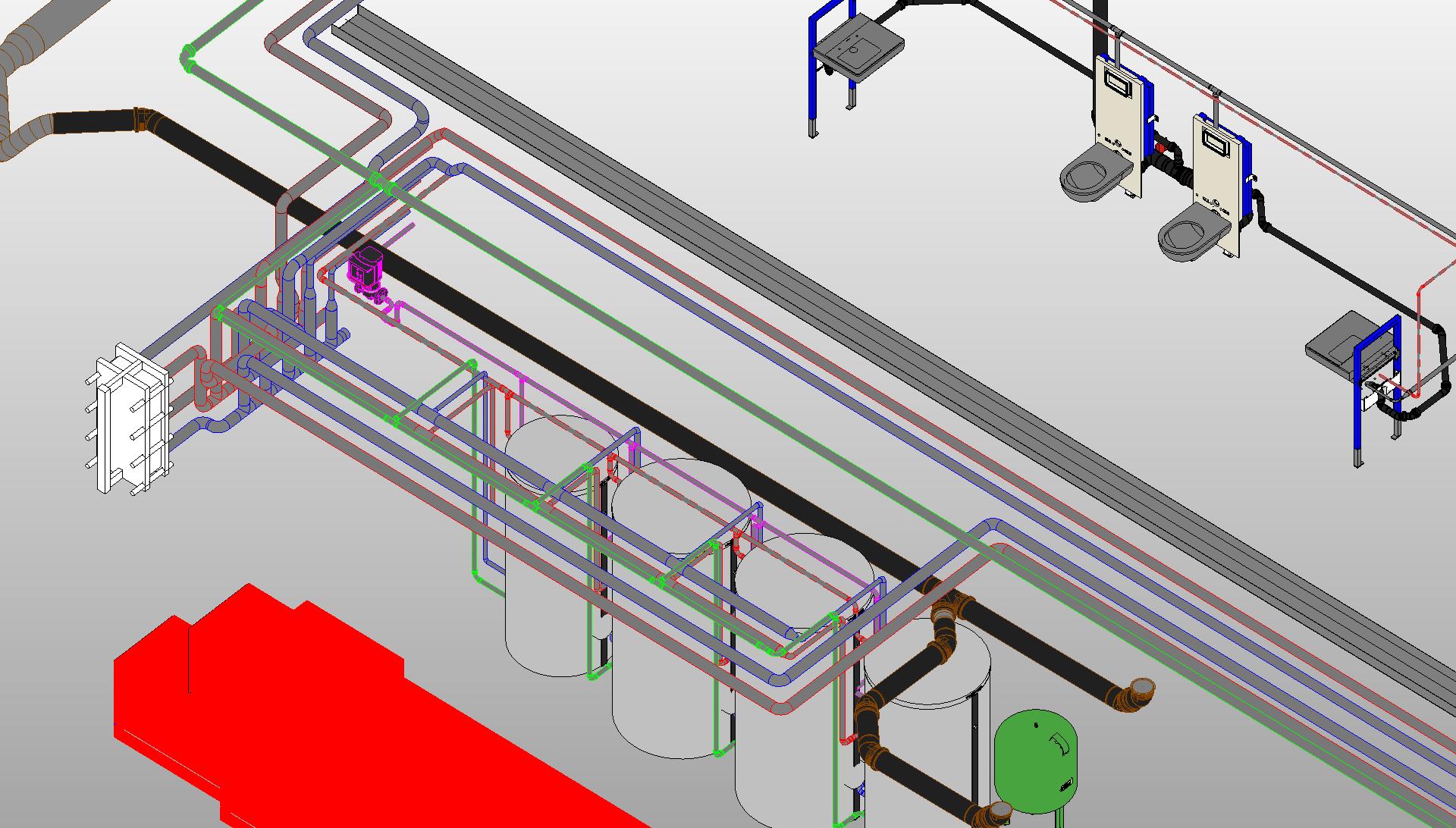The image size is (1456, 828).
Task: Click the green pipe elbow top-left
Action: pos(187,58)
